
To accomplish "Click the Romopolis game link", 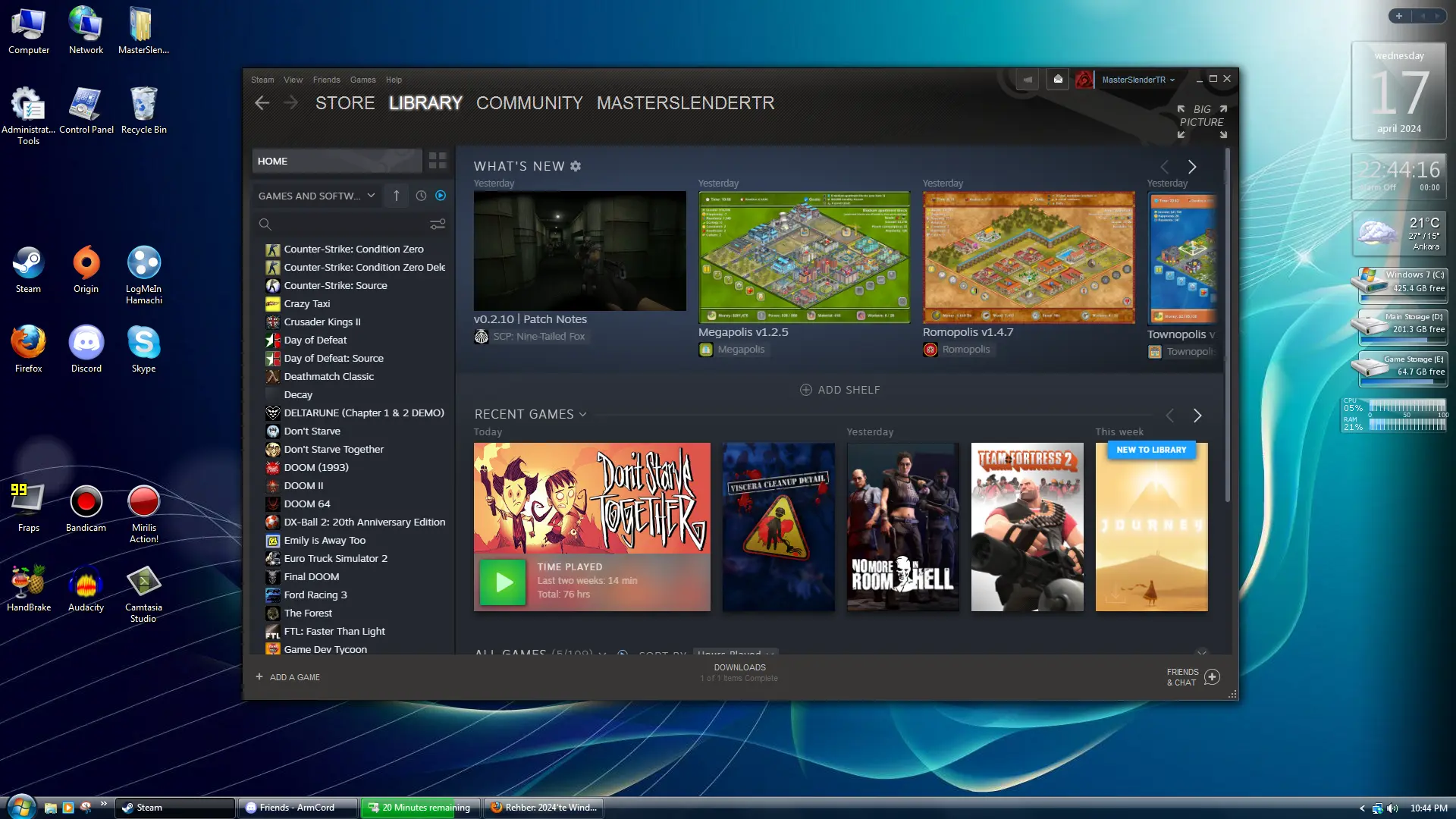I will [966, 350].
